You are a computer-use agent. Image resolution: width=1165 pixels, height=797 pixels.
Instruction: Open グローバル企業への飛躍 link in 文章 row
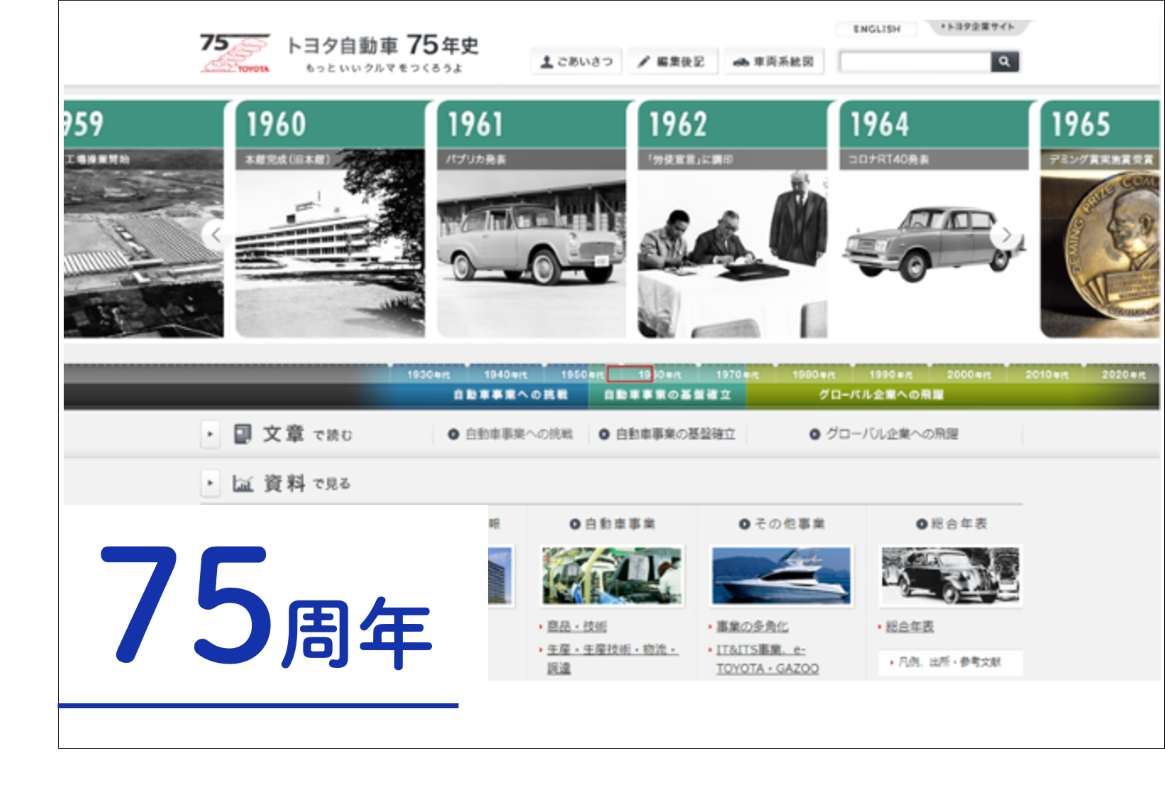click(884, 434)
